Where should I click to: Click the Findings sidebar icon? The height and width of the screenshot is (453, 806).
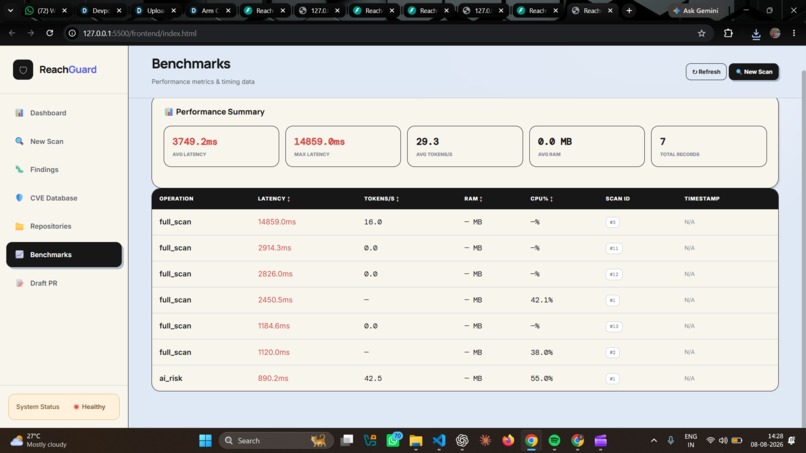[20, 169]
